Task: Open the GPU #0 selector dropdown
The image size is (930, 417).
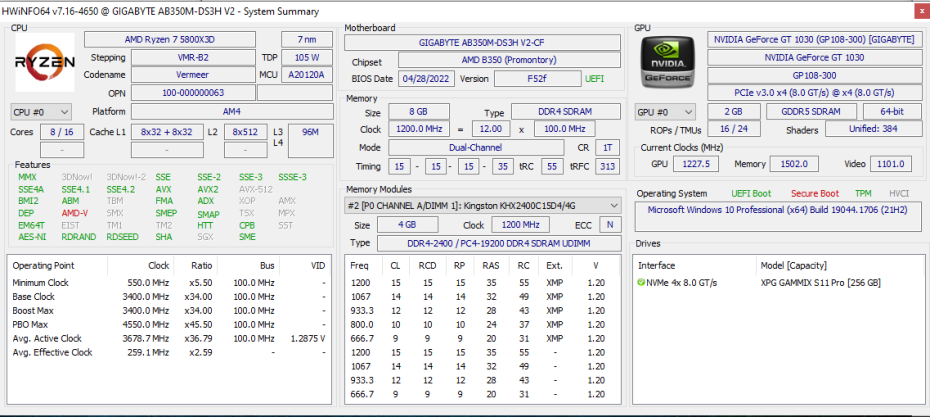Action: pos(666,112)
